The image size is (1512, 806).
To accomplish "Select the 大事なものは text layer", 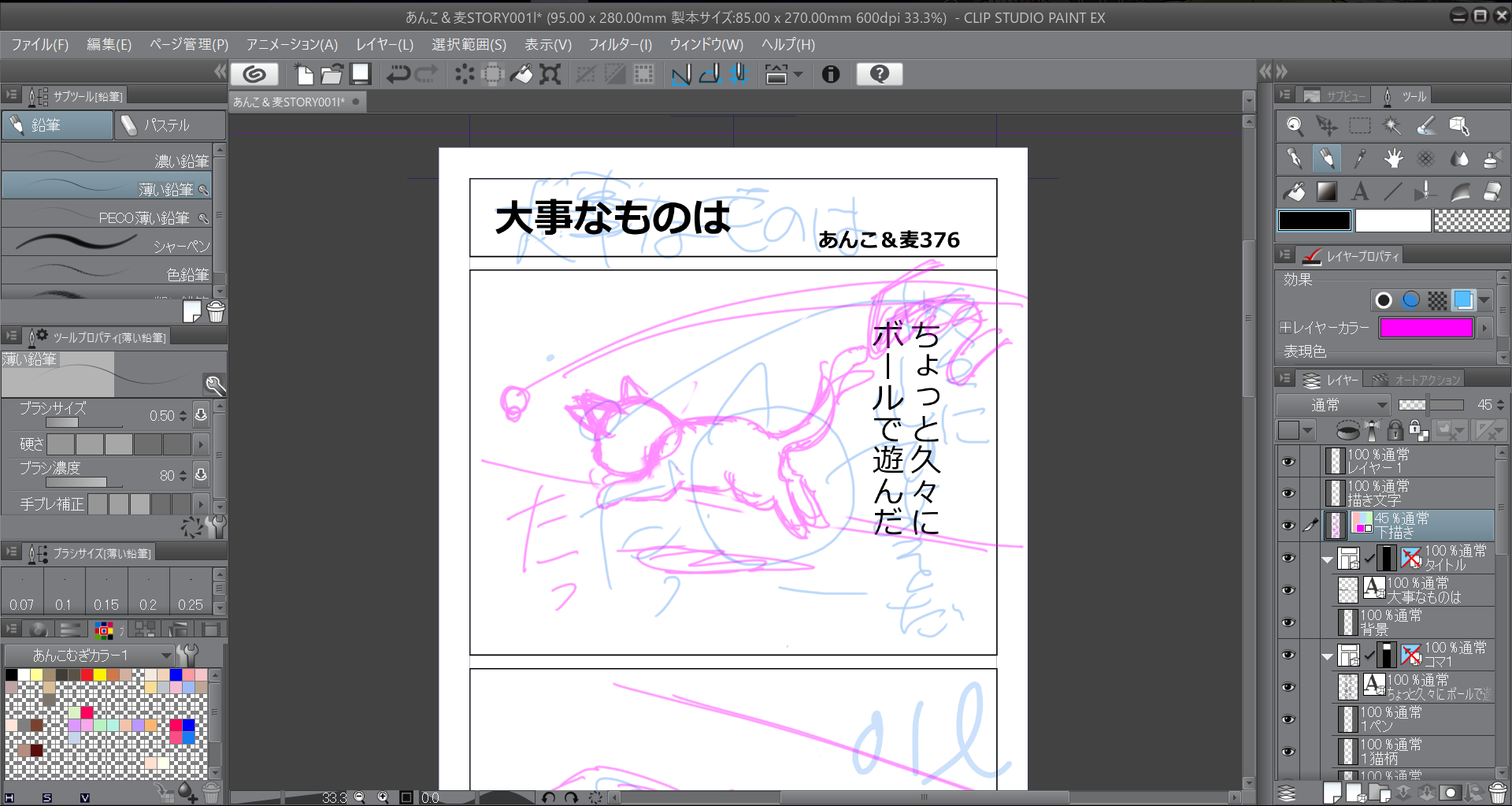I will coord(1414,590).
